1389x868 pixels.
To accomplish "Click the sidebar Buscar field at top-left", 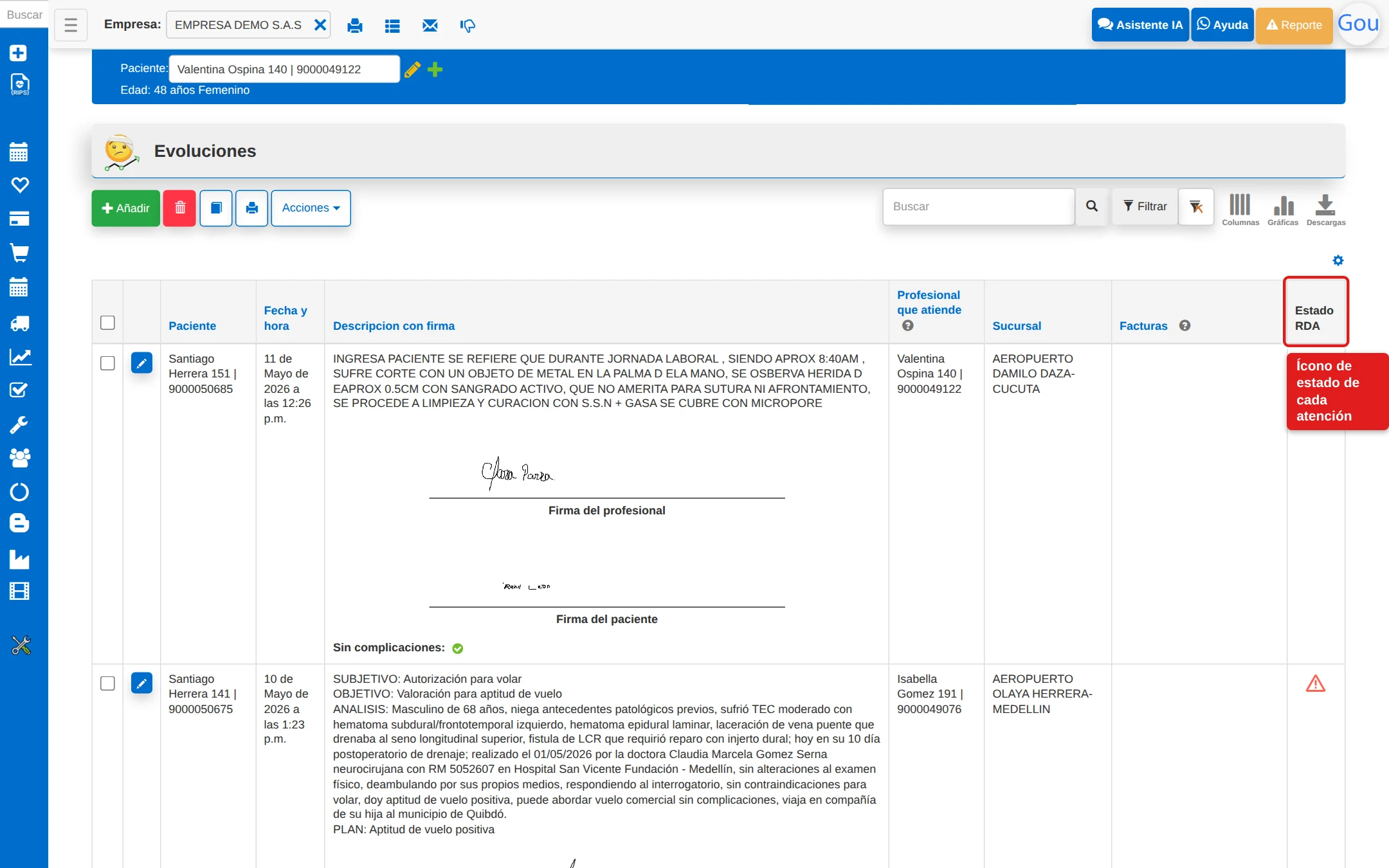I will pos(24,14).
